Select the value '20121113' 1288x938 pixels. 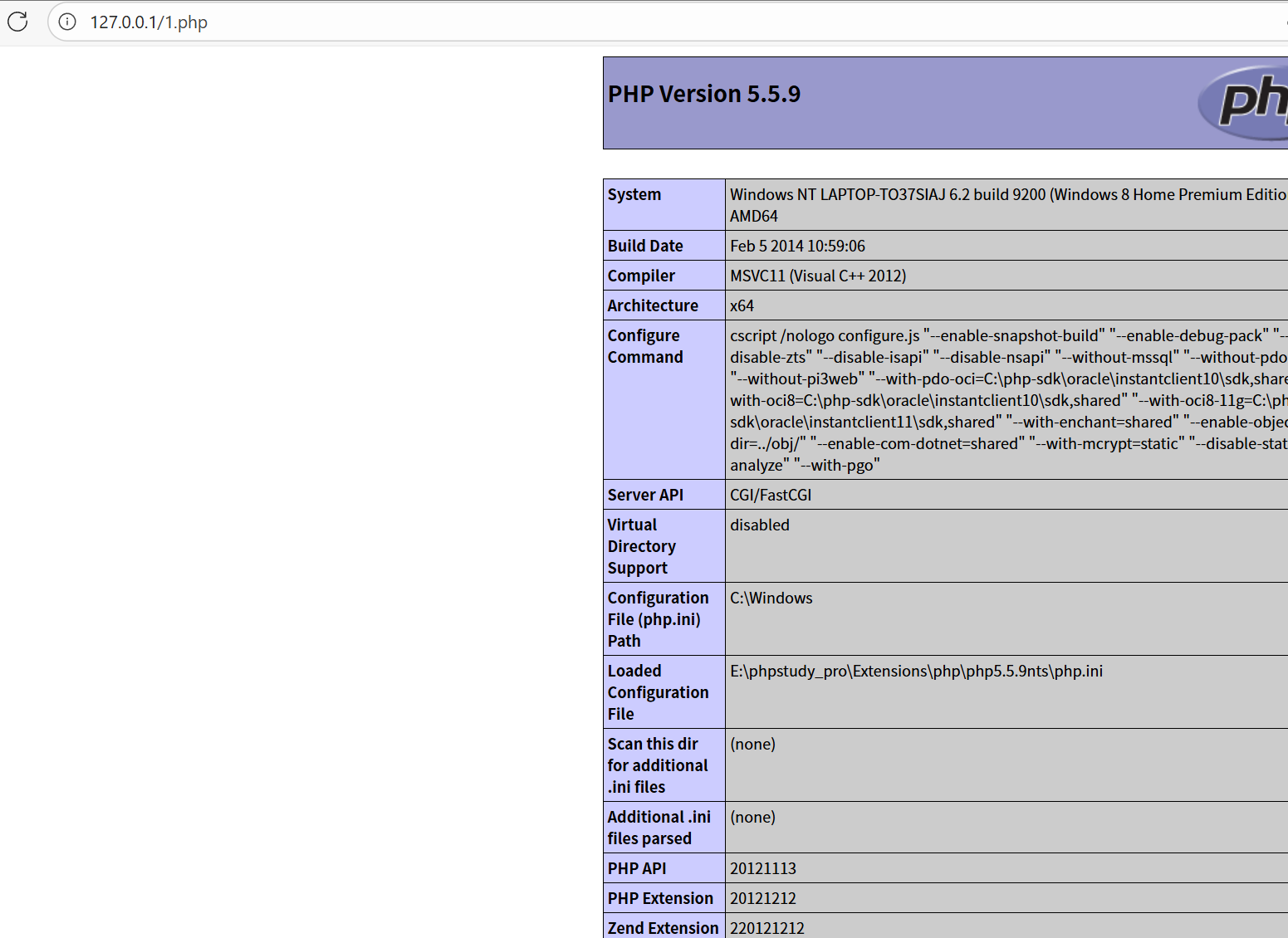[x=763, y=868]
